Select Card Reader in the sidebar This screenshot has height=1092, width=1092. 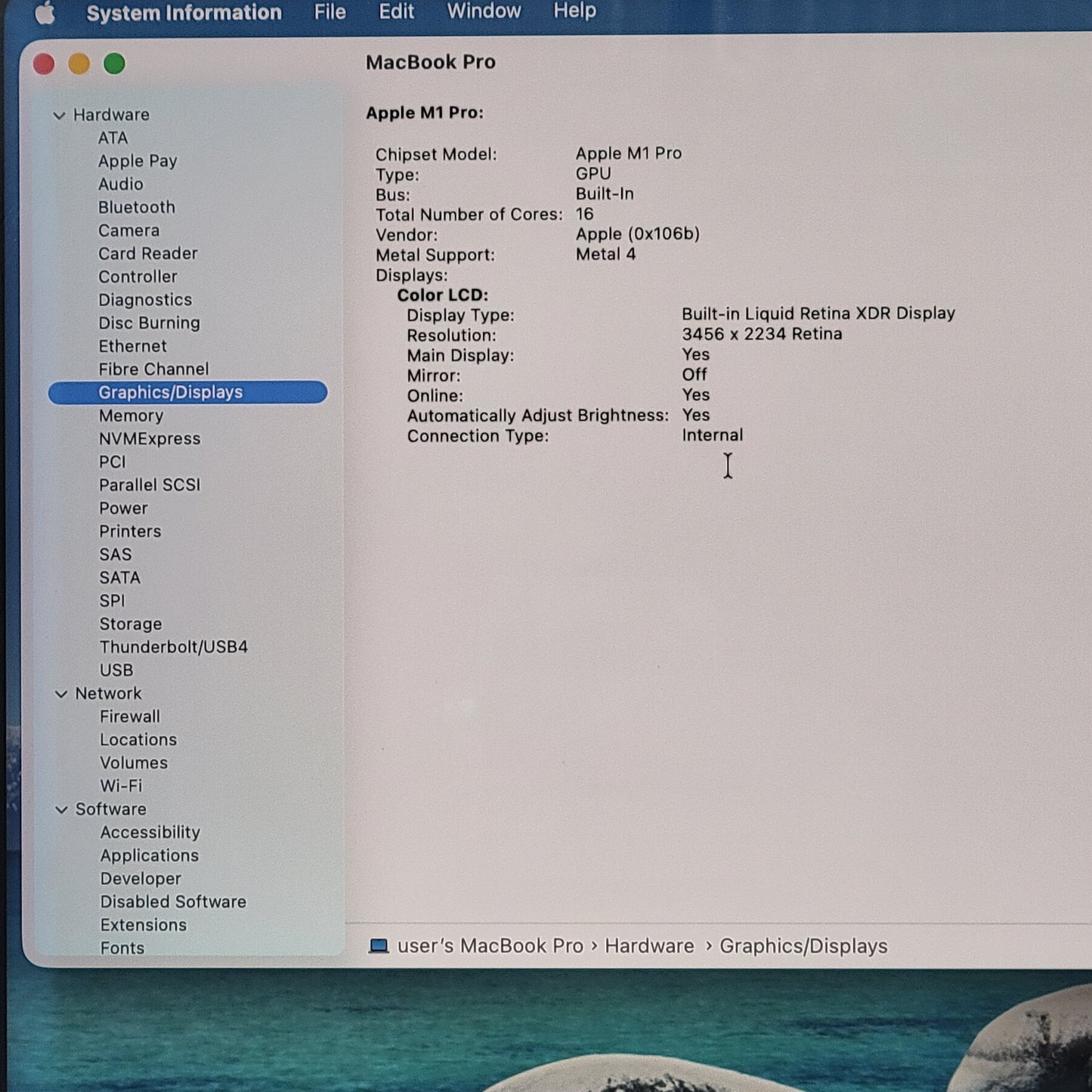coord(148,254)
